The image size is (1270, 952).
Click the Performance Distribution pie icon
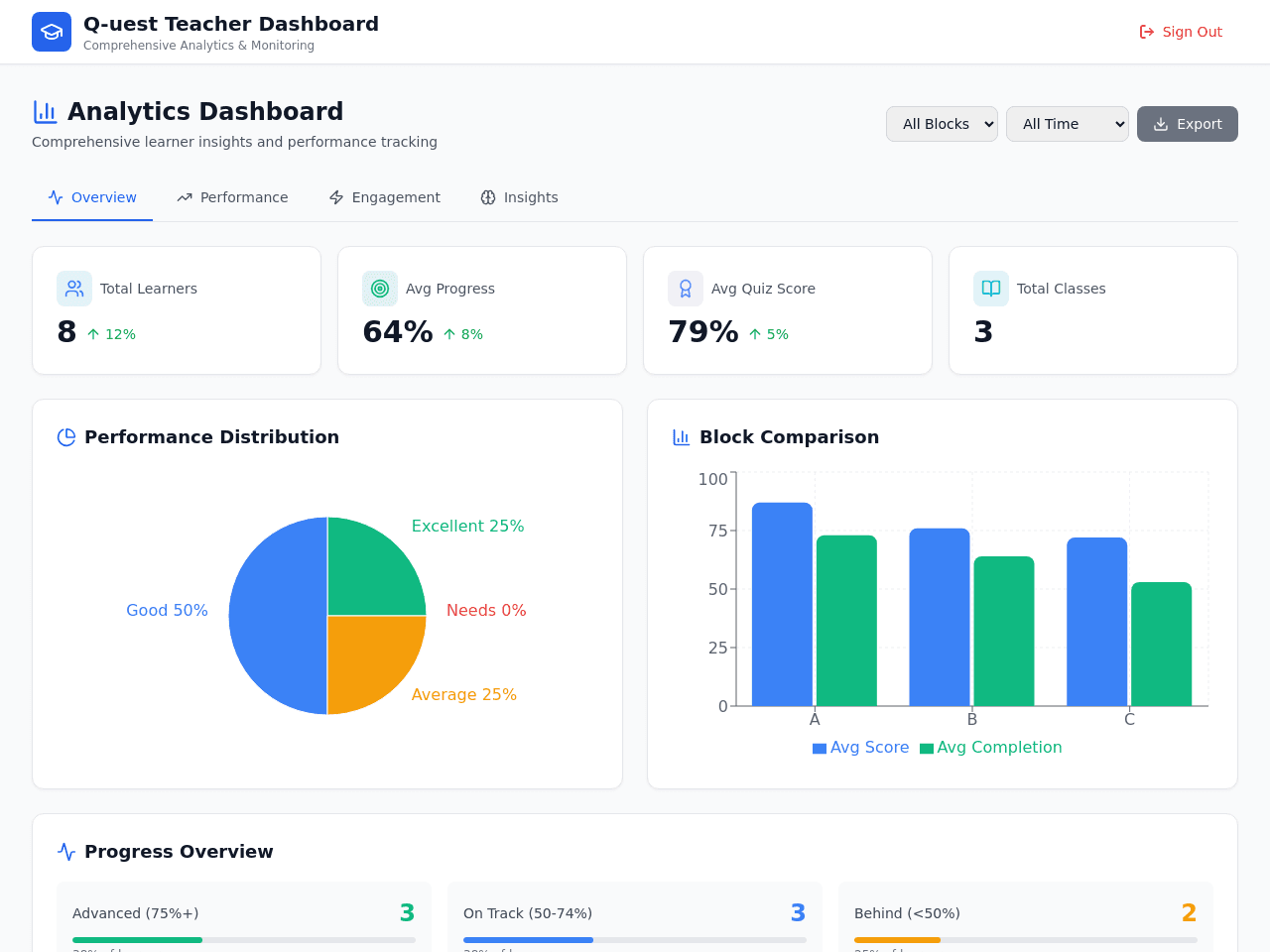[66, 437]
